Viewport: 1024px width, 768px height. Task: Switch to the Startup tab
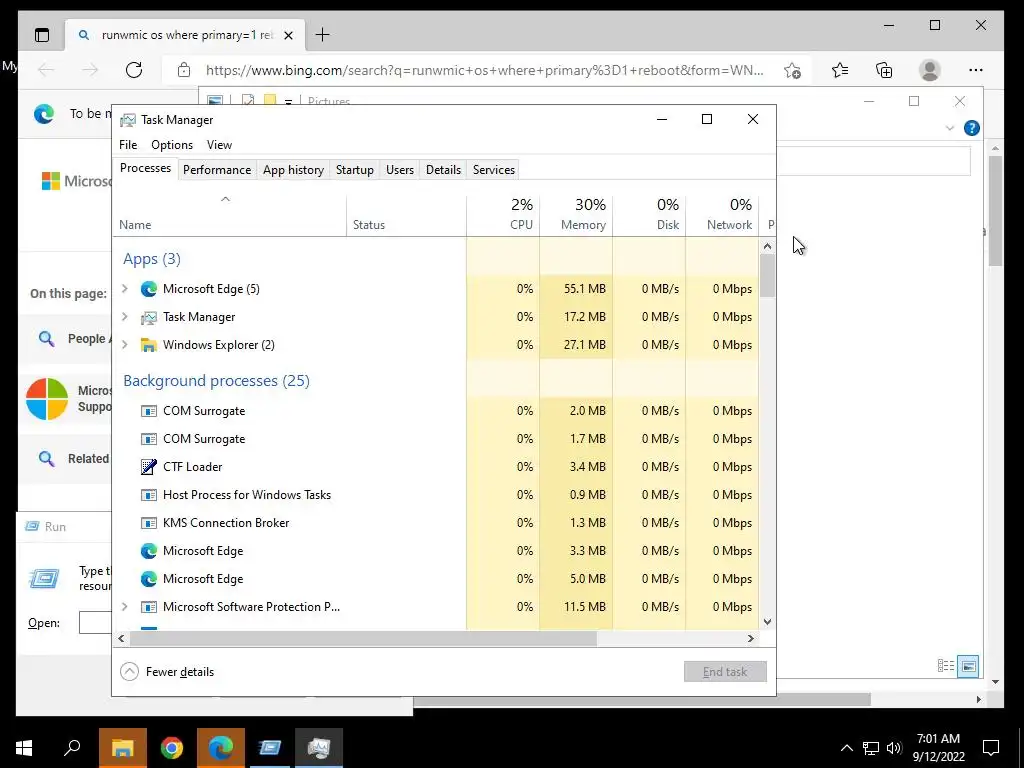pyautogui.click(x=355, y=170)
